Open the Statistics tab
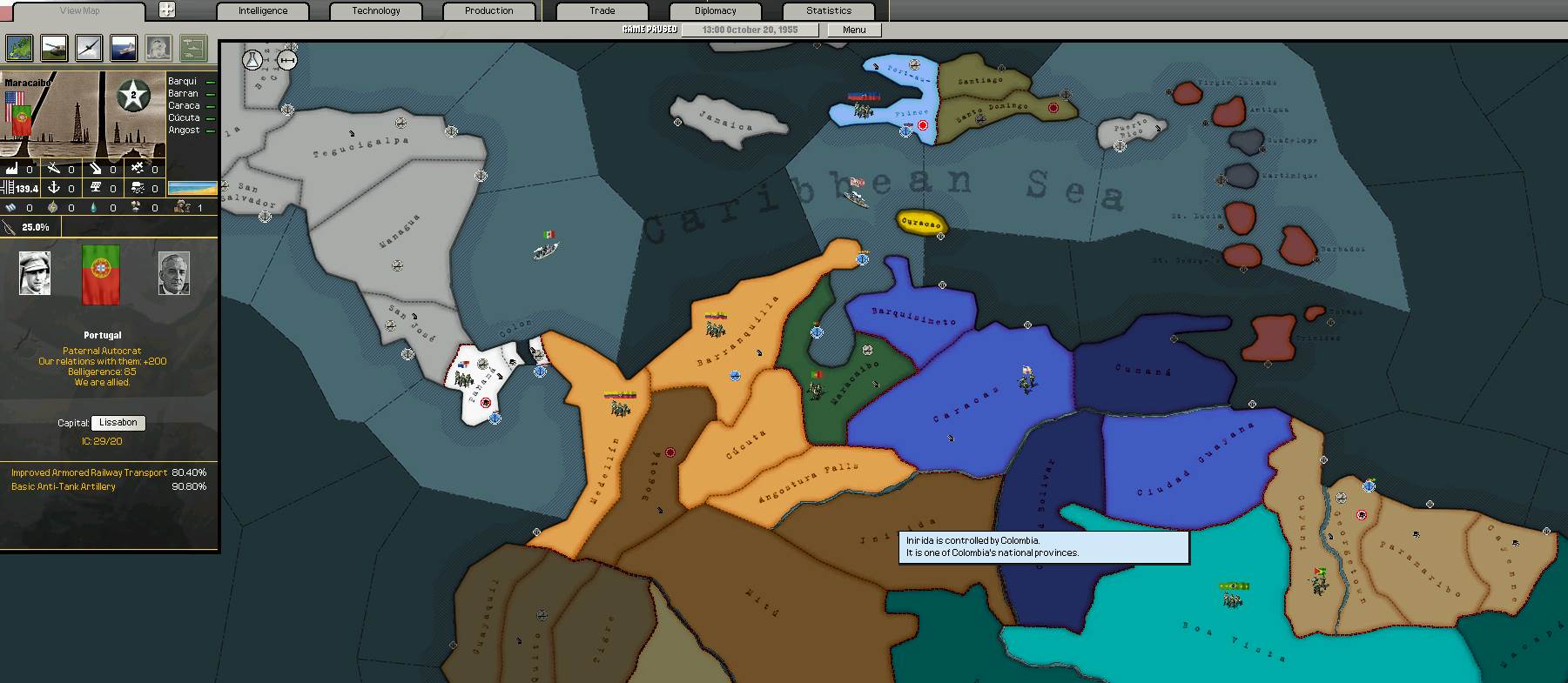The height and width of the screenshot is (683, 1568). tap(828, 11)
